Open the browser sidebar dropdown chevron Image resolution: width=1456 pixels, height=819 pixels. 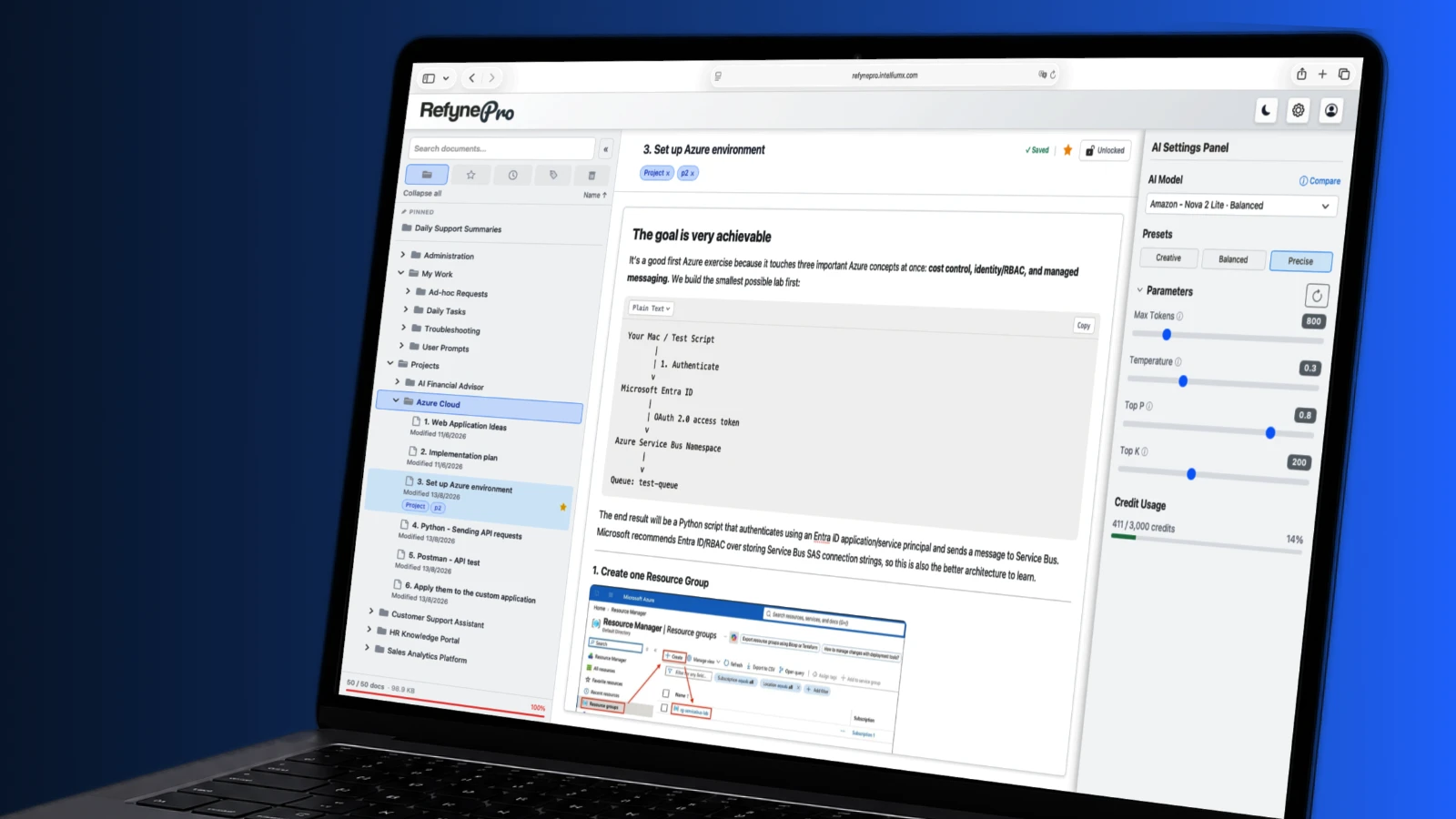tap(446, 78)
